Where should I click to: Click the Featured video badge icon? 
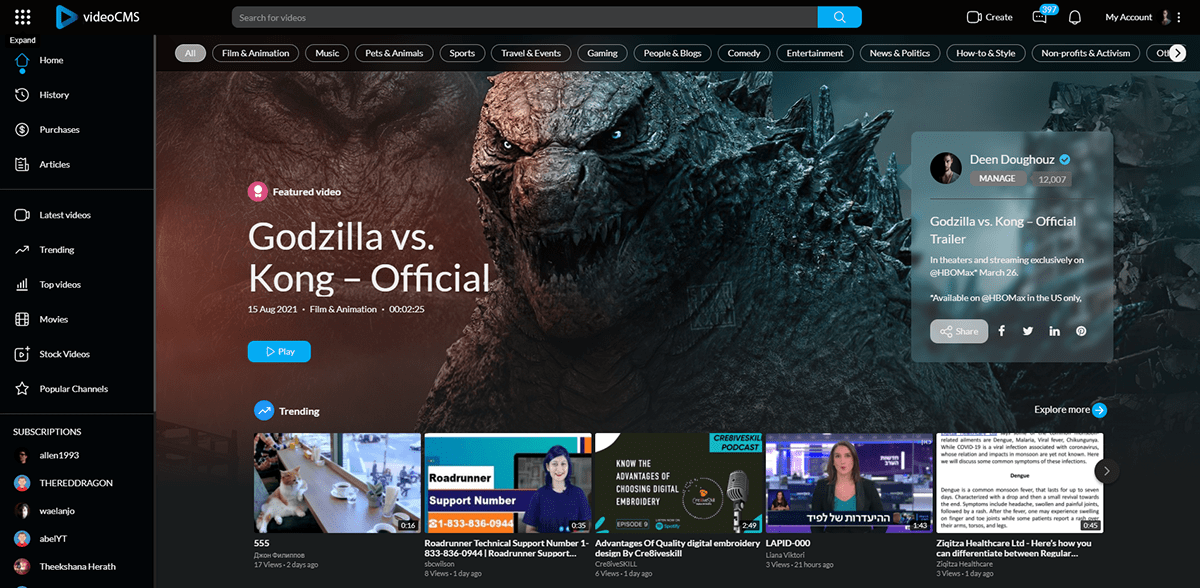tap(258, 191)
